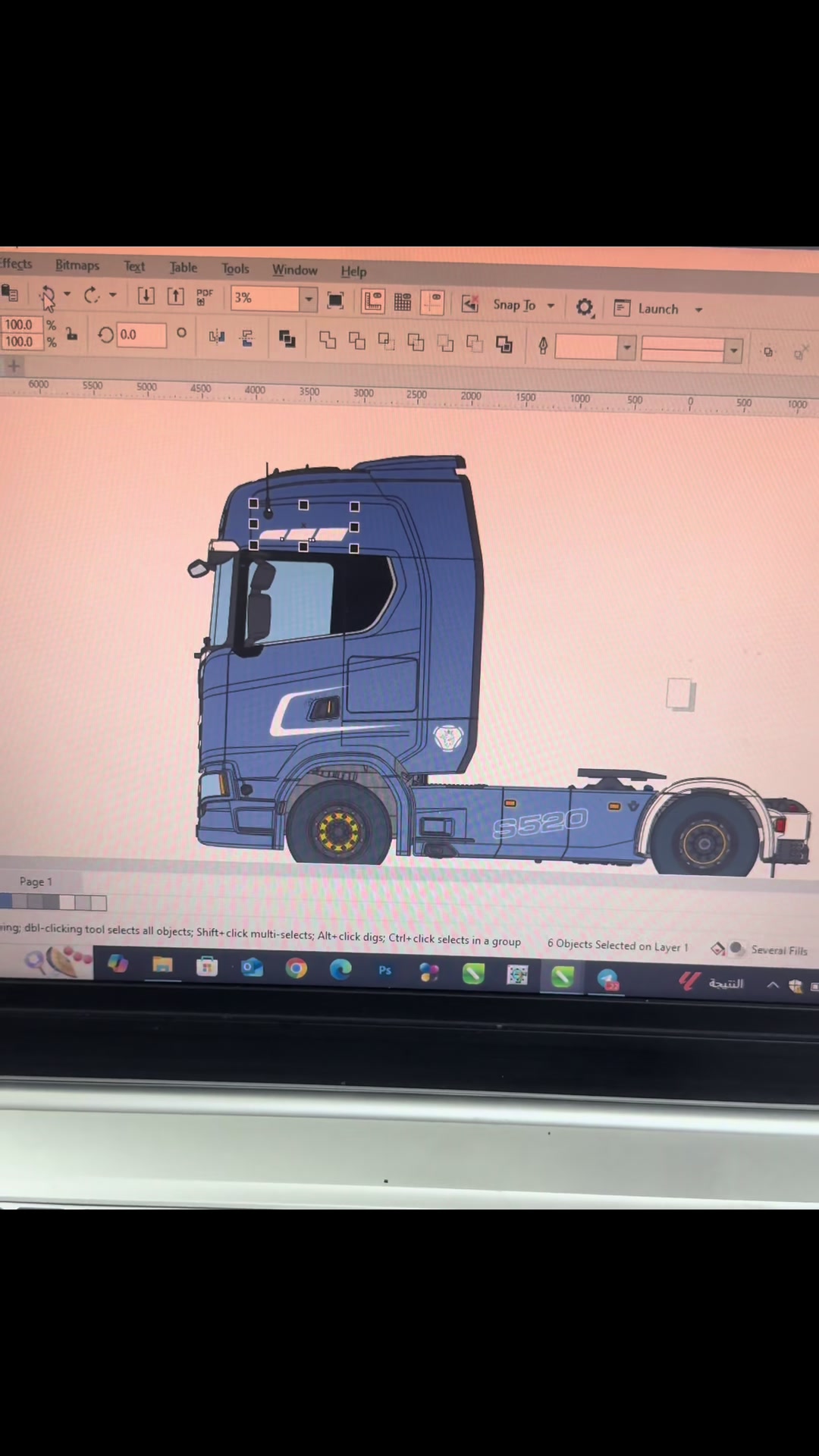Click the Import icon in toolbar

click(146, 296)
